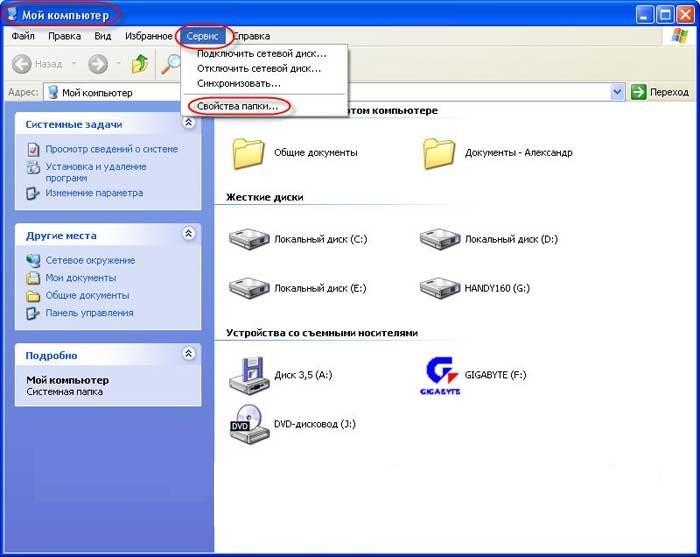
Task: Choose Подключить сетевой диск menu entry
Action: click(x=264, y=54)
